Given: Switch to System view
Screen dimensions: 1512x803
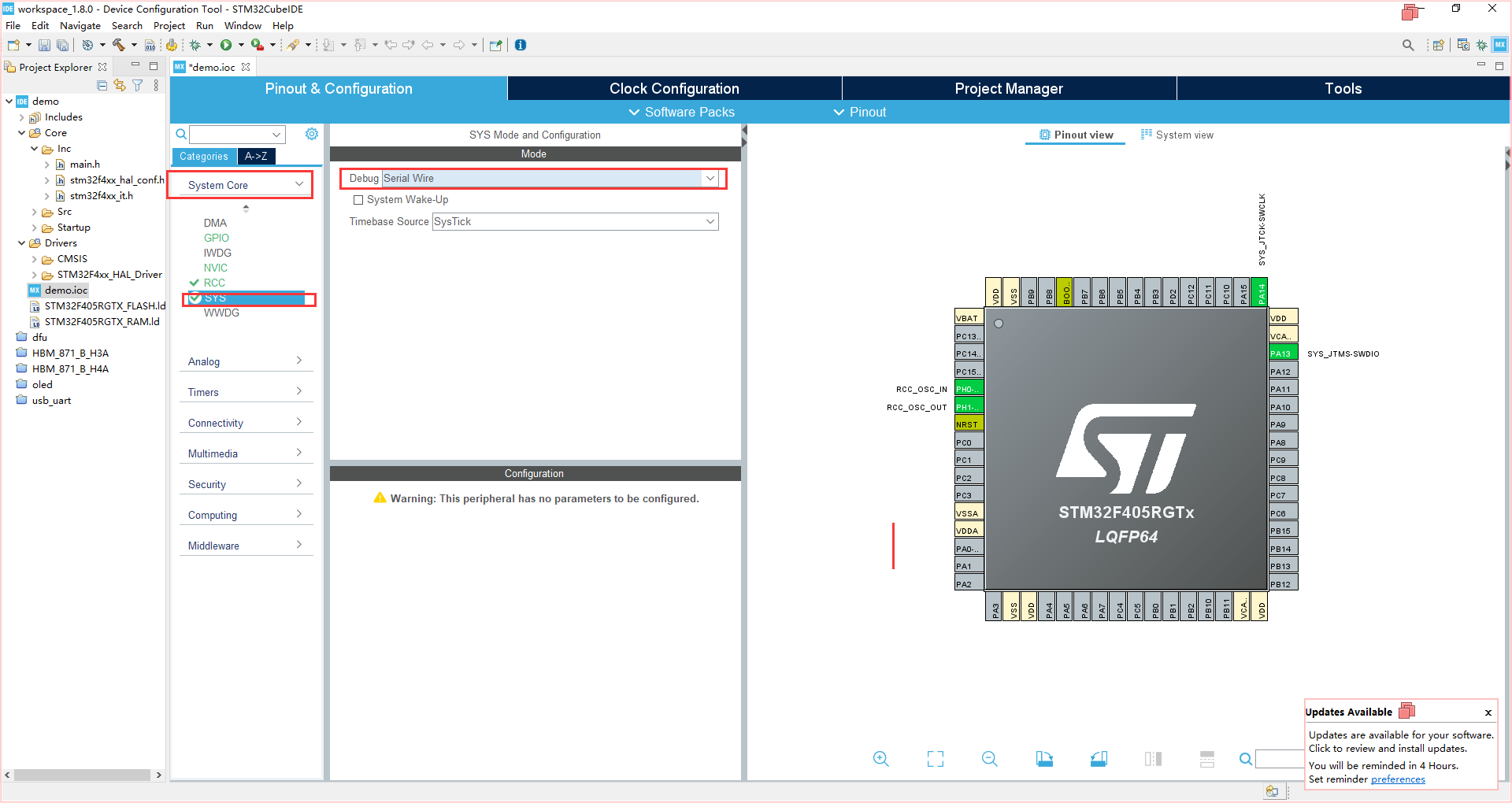Looking at the screenshot, I should [1177, 135].
